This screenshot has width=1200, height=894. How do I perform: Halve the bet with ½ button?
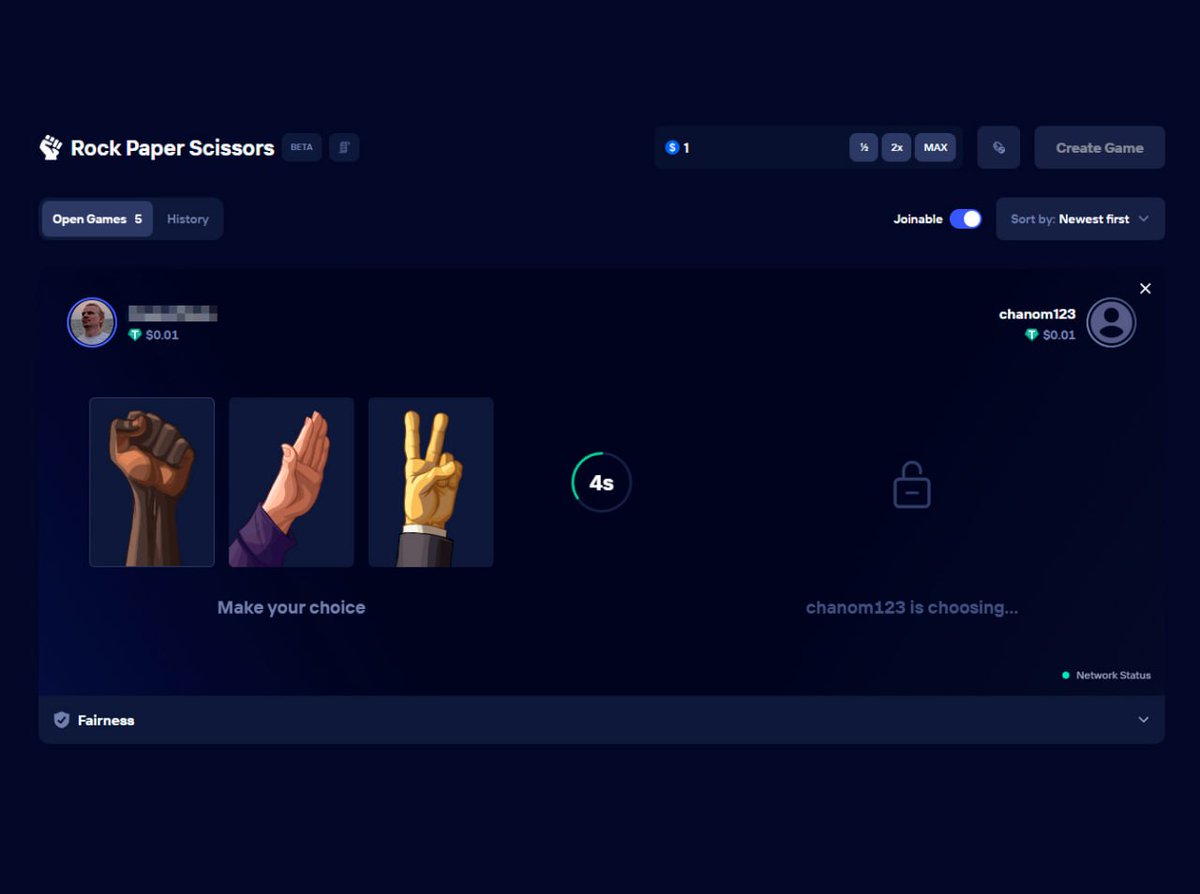[x=864, y=147]
